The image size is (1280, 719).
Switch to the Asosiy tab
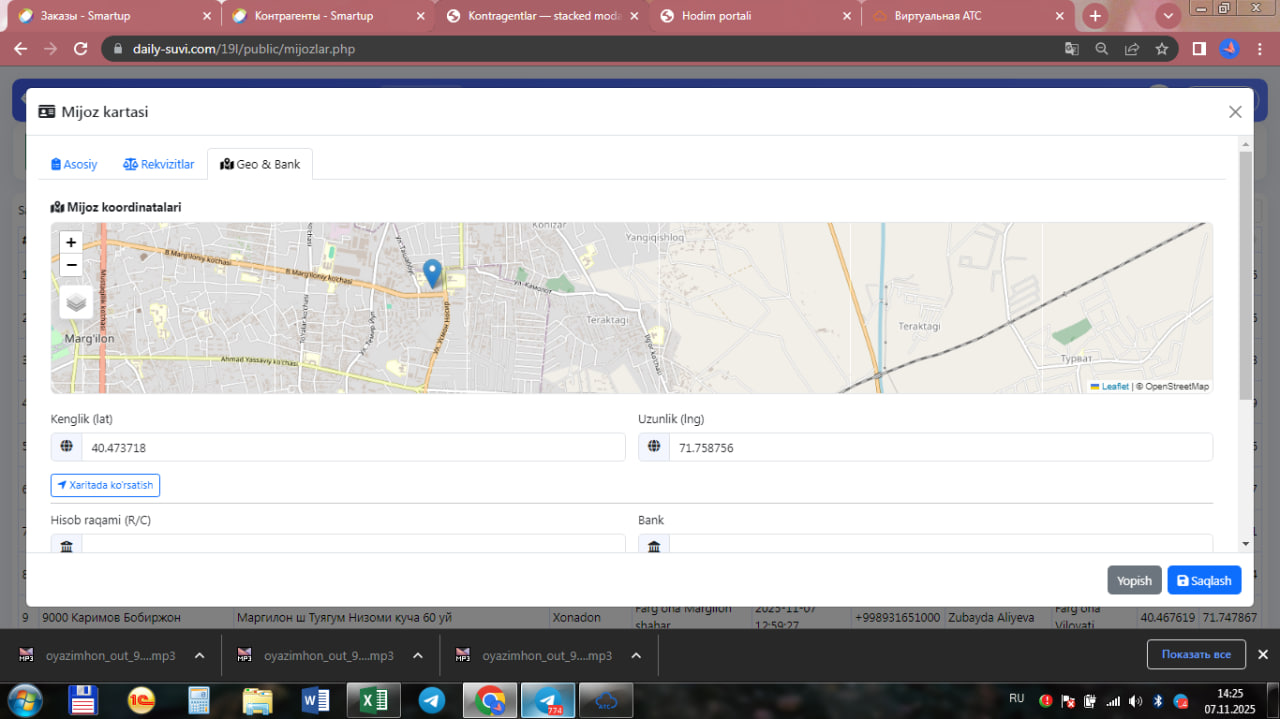75,164
